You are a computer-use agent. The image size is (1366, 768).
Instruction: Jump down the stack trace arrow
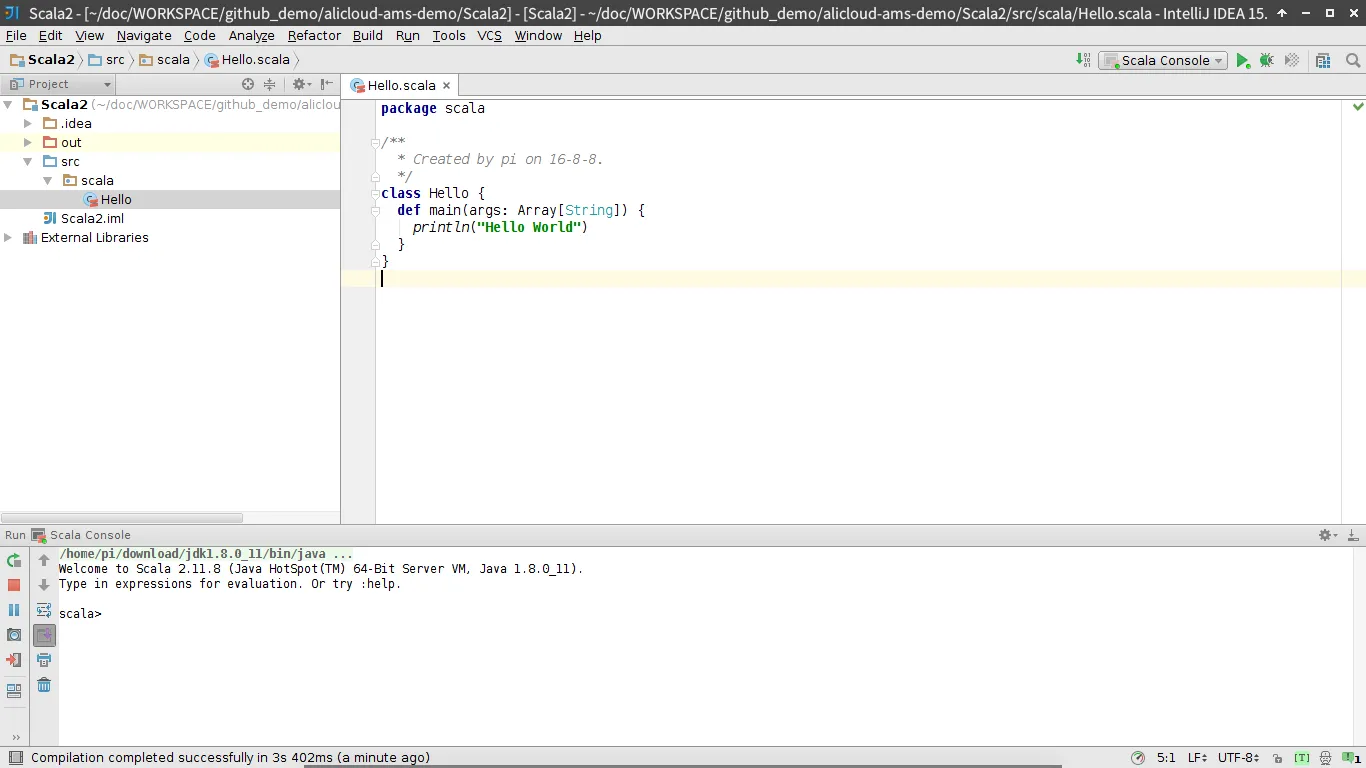(x=44, y=585)
